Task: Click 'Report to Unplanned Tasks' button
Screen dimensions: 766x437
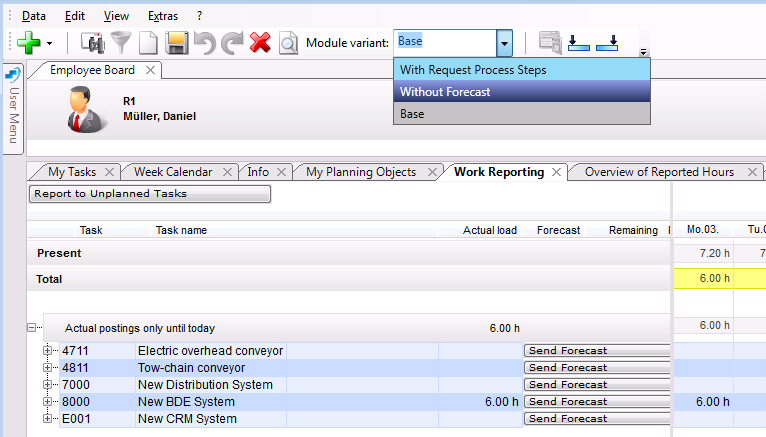Action: 150,194
